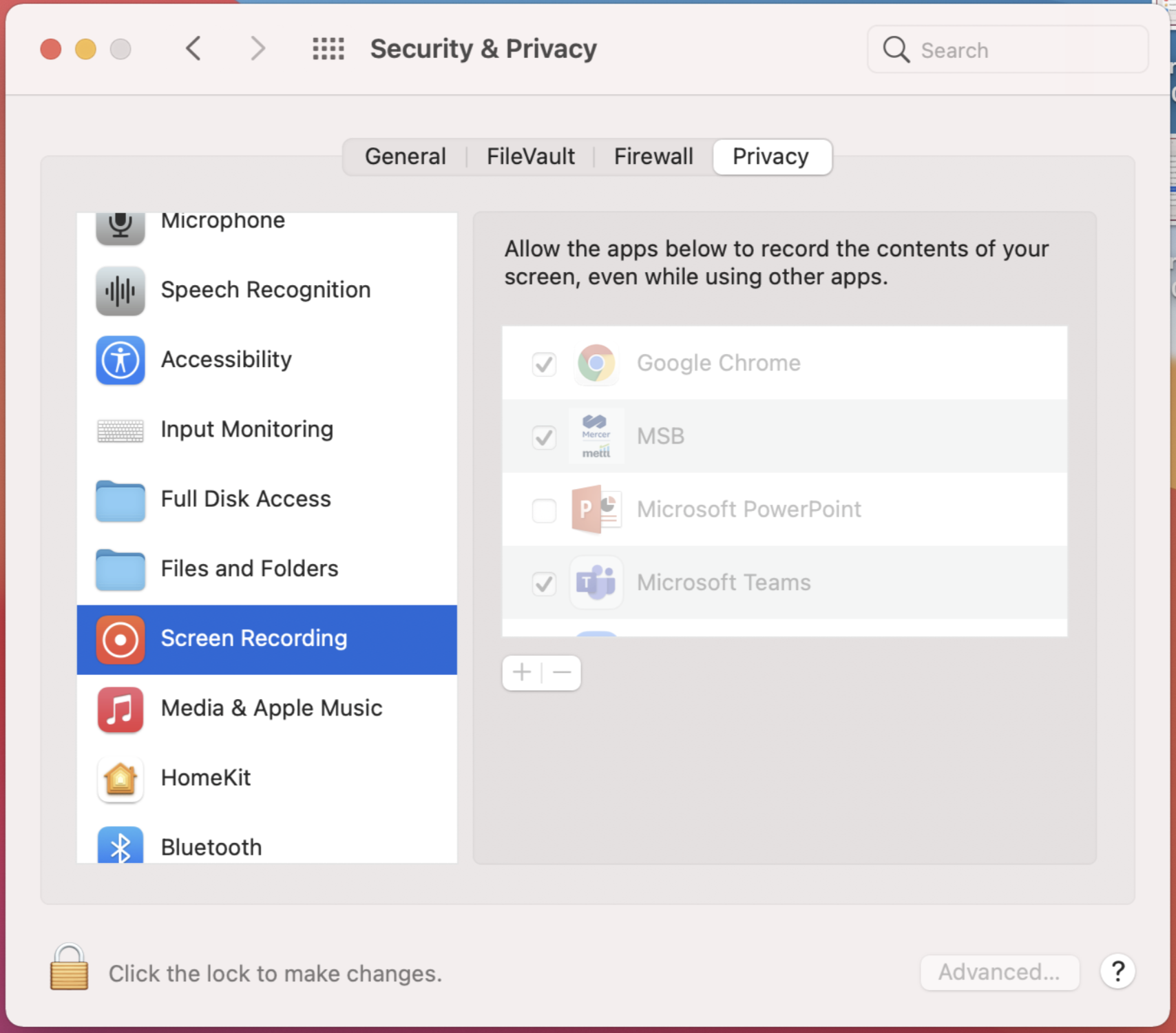Switch to the Firewall tab
This screenshot has height=1033, width=1176.
(x=653, y=157)
